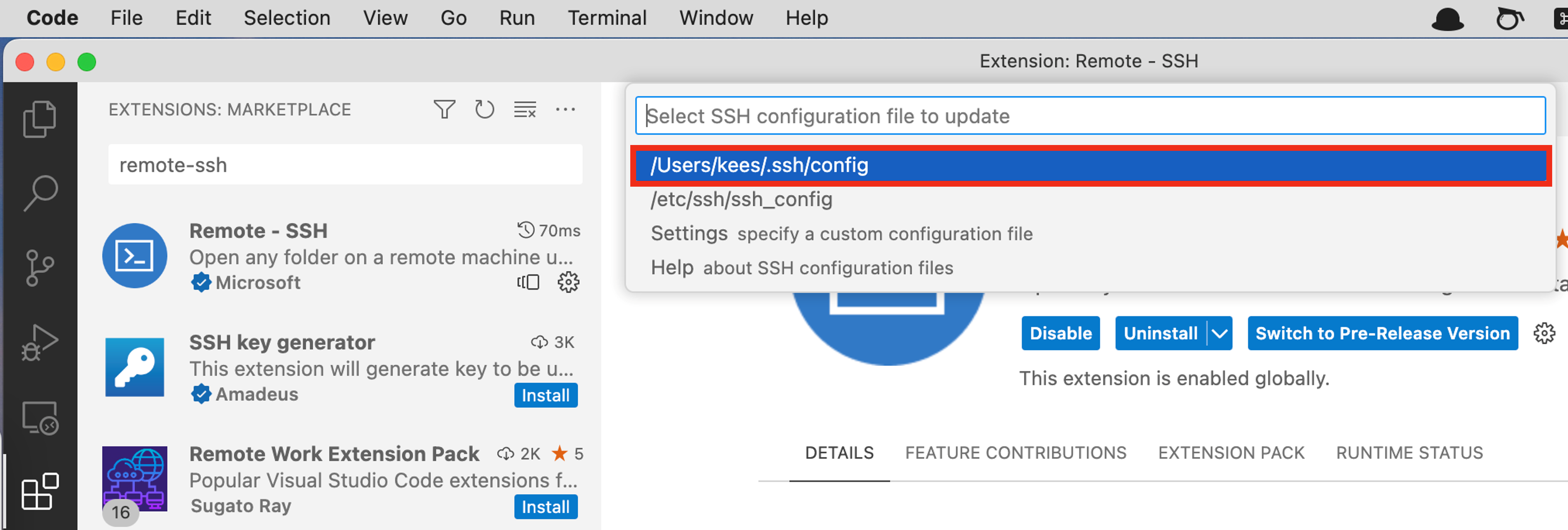This screenshot has width=1568, height=530.
Task: Click Switch to Pre-Release Version button
Action: coord(1383,333)
